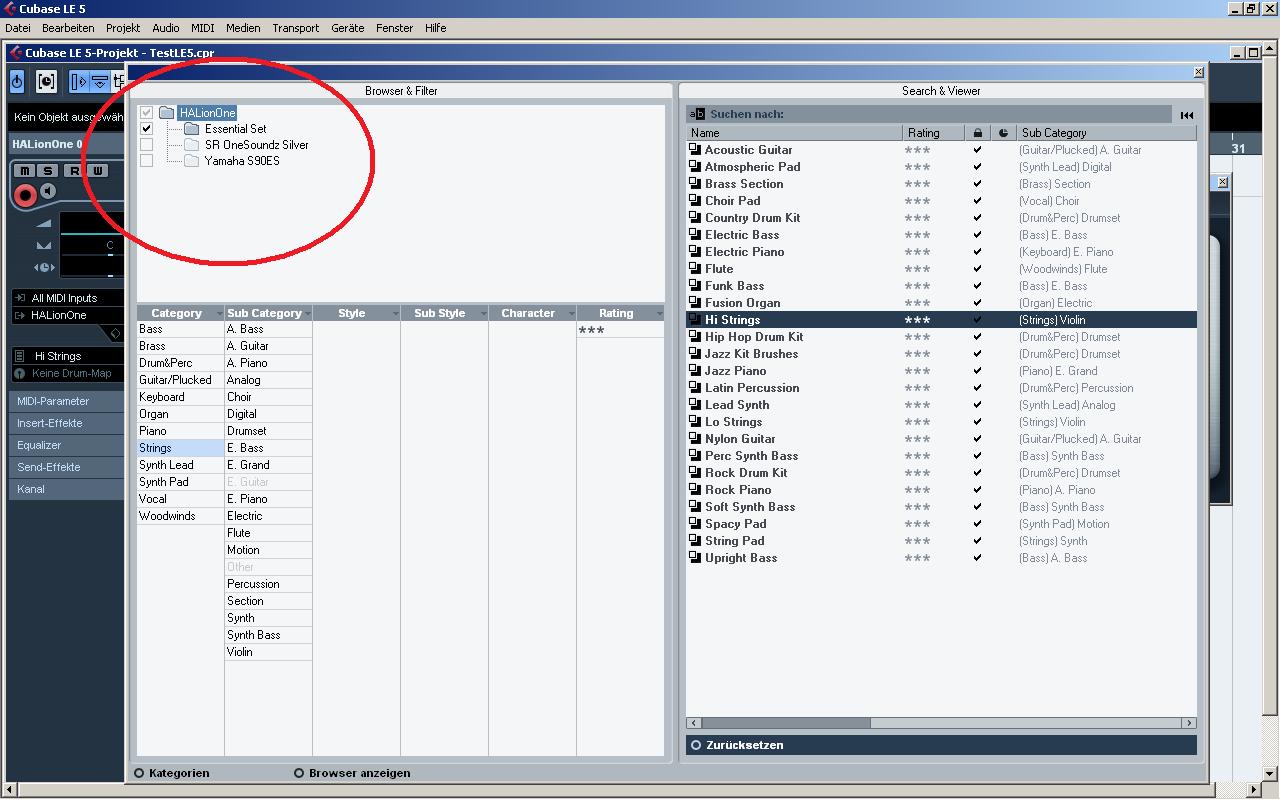Open the Character column dropdown arrow
Viewport: 1280px width, 800px height.
pyautogui.click(x=571, y=314)
